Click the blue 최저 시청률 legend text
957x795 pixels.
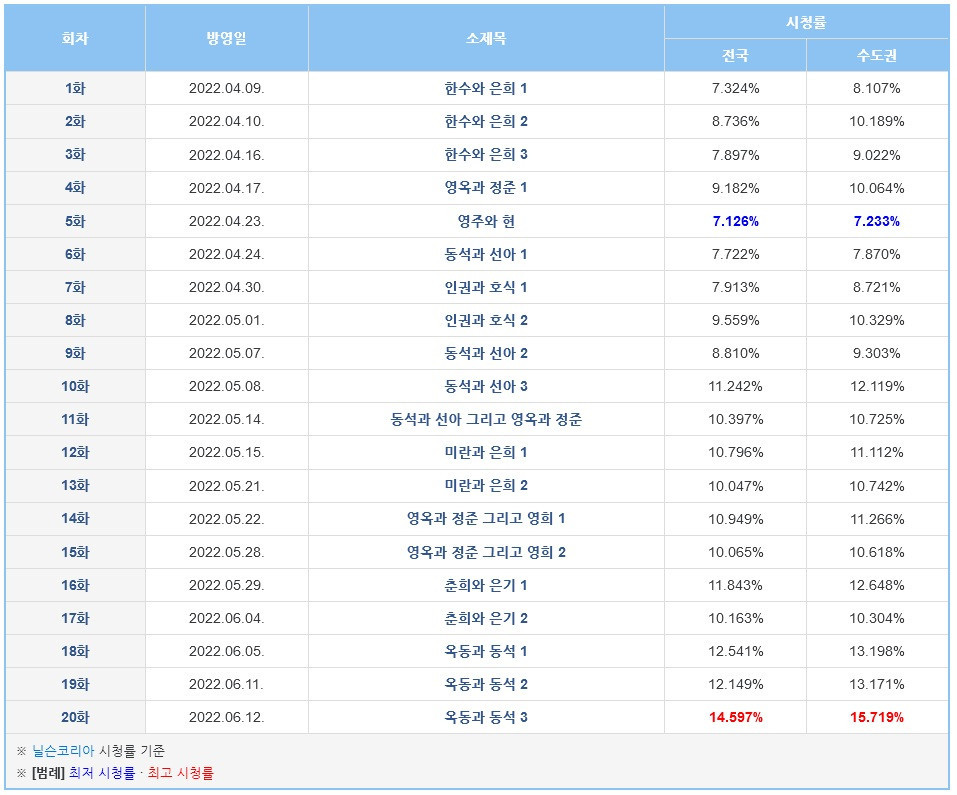click(102, 773)
